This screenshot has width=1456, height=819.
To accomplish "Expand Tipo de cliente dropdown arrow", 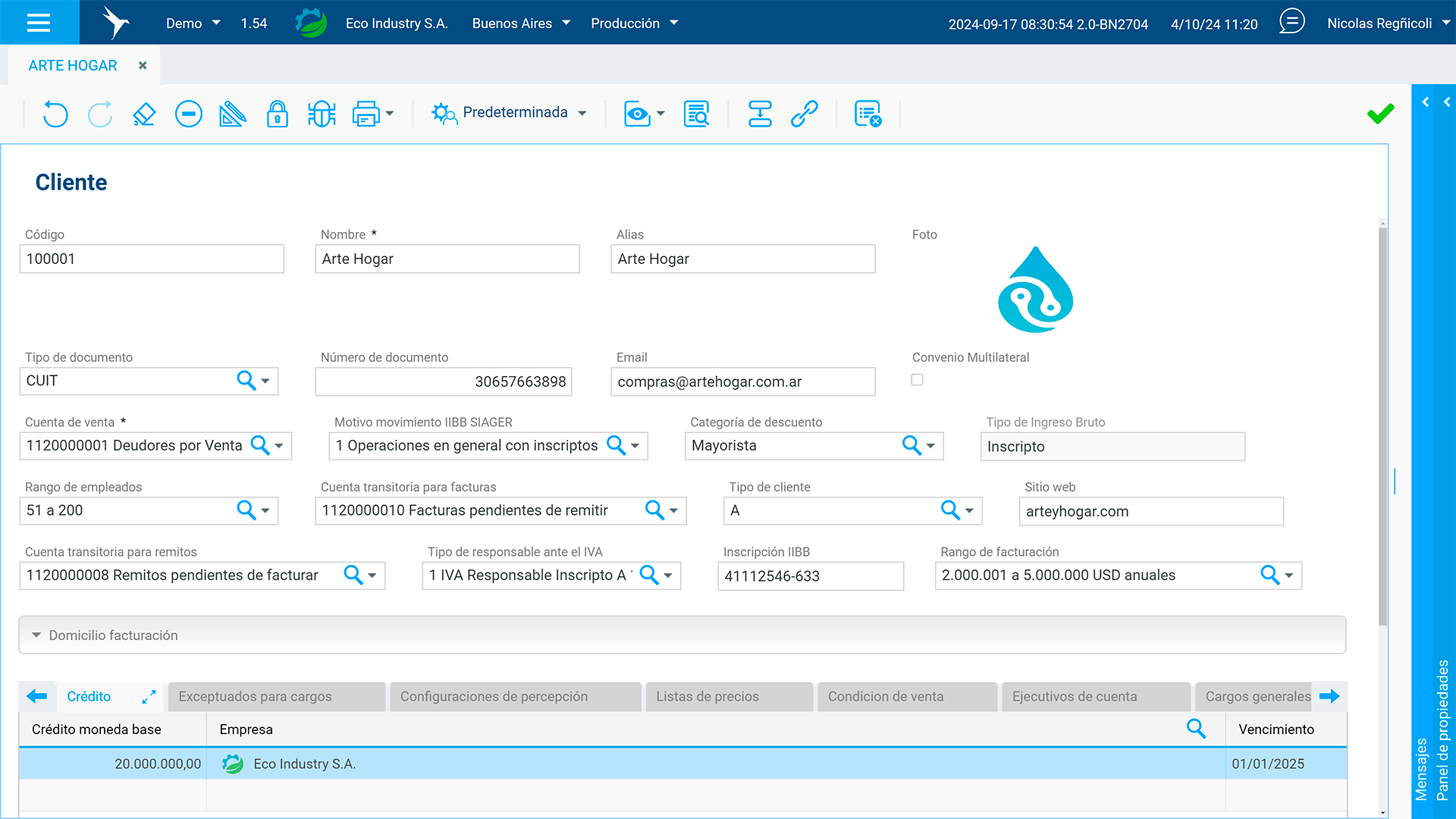I will pyautogui.click(x=970, y=511).
